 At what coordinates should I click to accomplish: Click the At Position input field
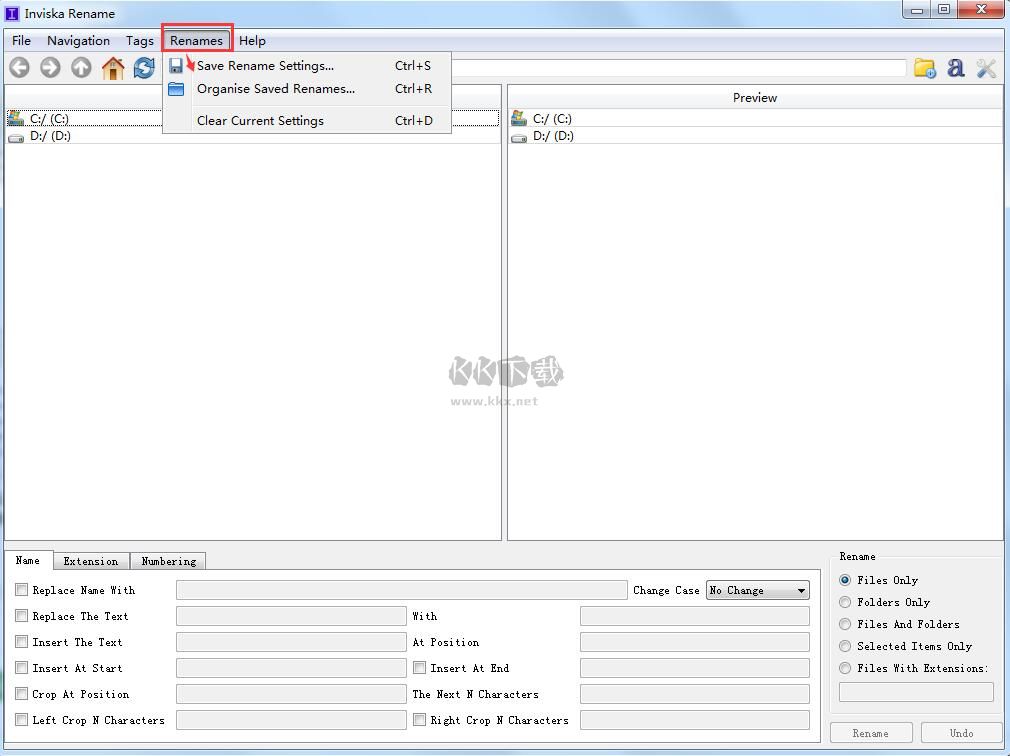[694, 642]
